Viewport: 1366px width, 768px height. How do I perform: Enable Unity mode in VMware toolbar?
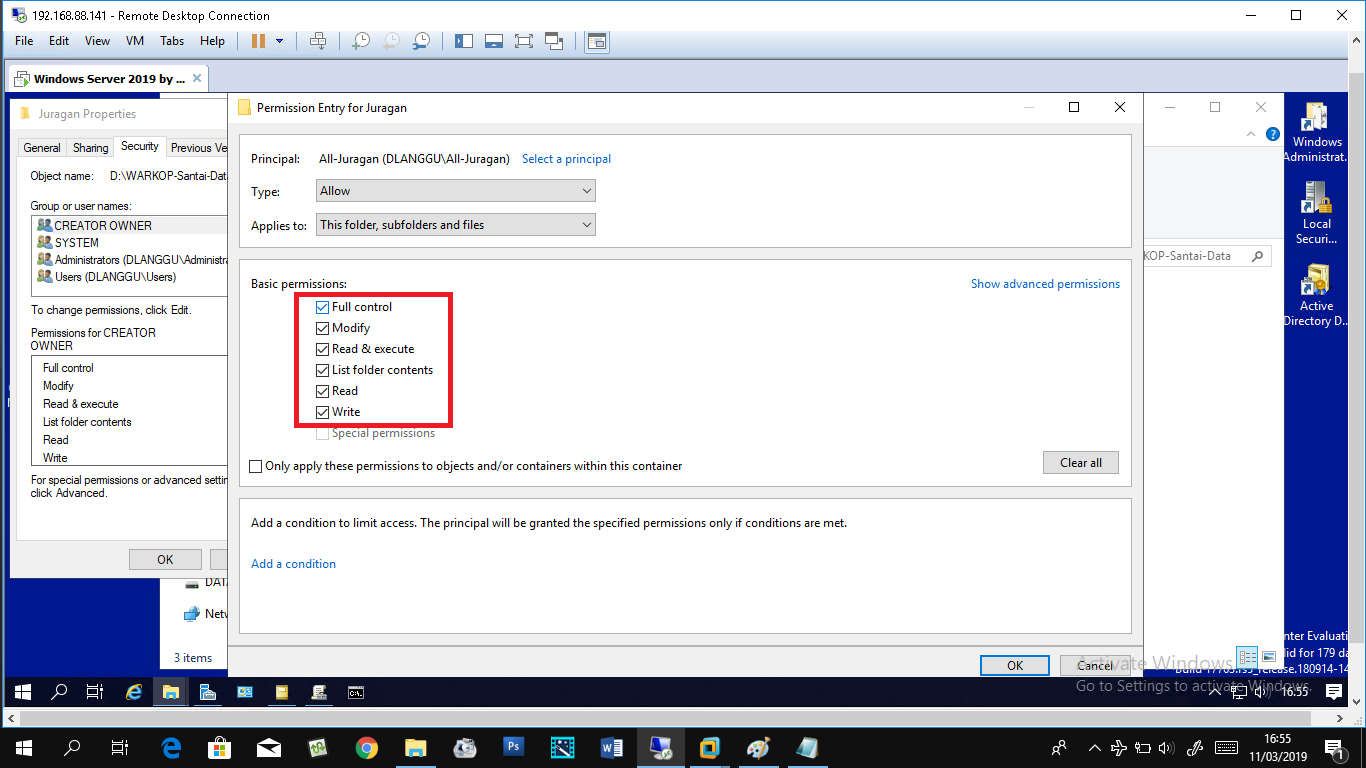coord(553,41)
